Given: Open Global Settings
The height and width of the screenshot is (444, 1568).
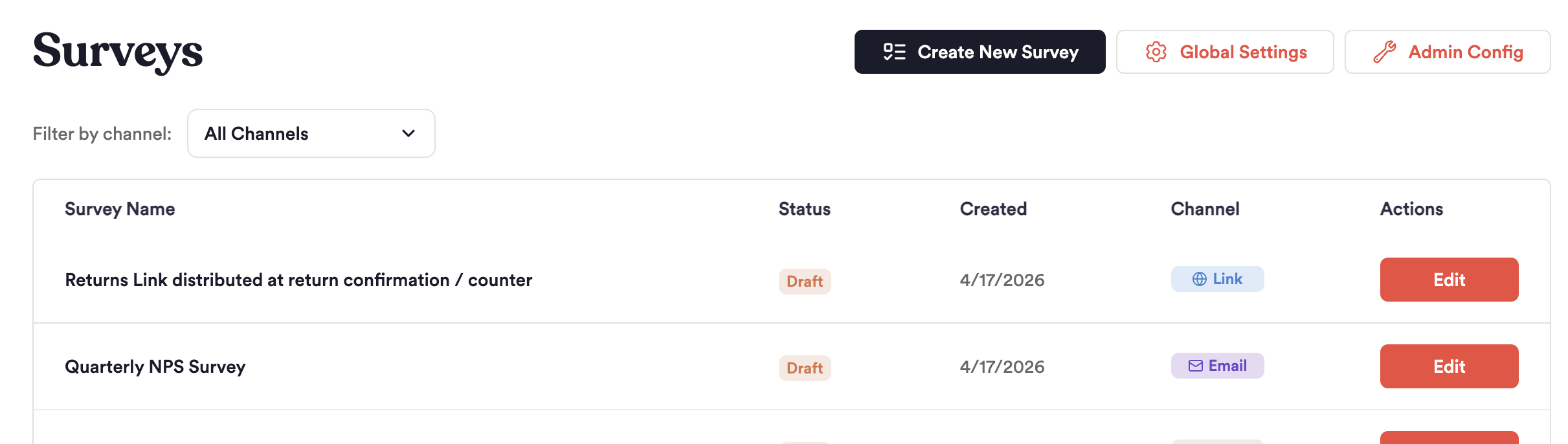Looking at the screenshot, I should click(x=1224, y=52).
